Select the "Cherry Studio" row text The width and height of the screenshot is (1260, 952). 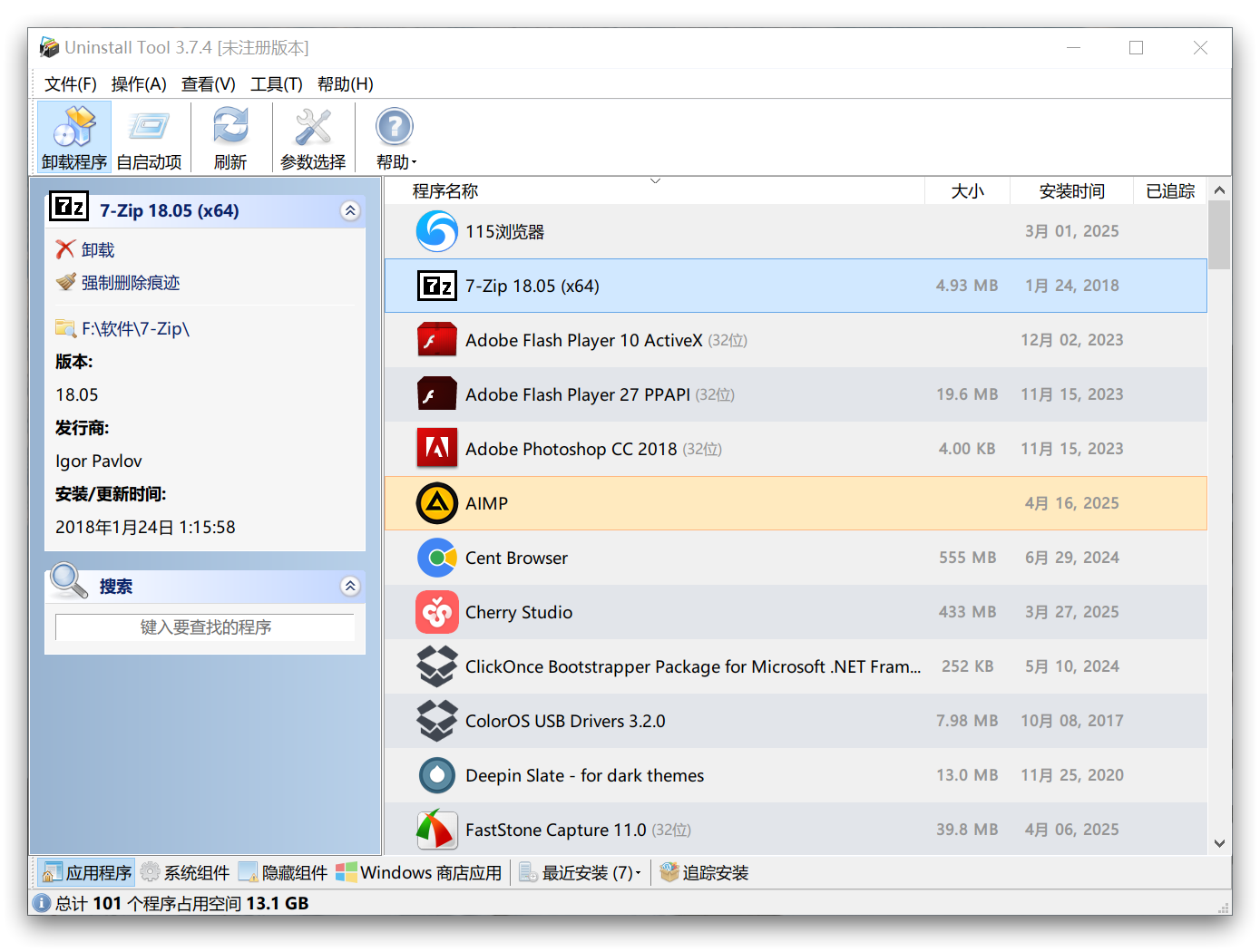[519, 612]
